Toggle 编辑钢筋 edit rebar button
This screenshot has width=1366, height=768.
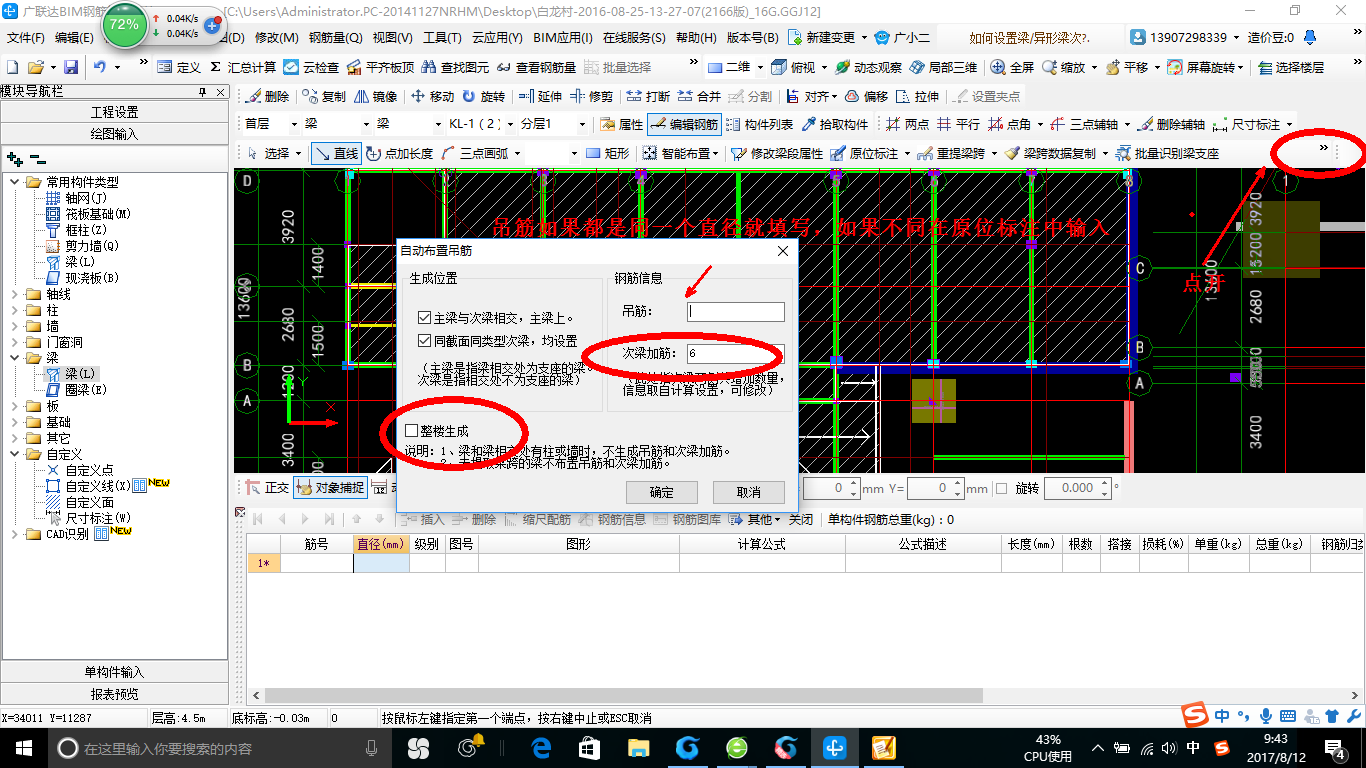pyautogui.click(x=684, y=125)
